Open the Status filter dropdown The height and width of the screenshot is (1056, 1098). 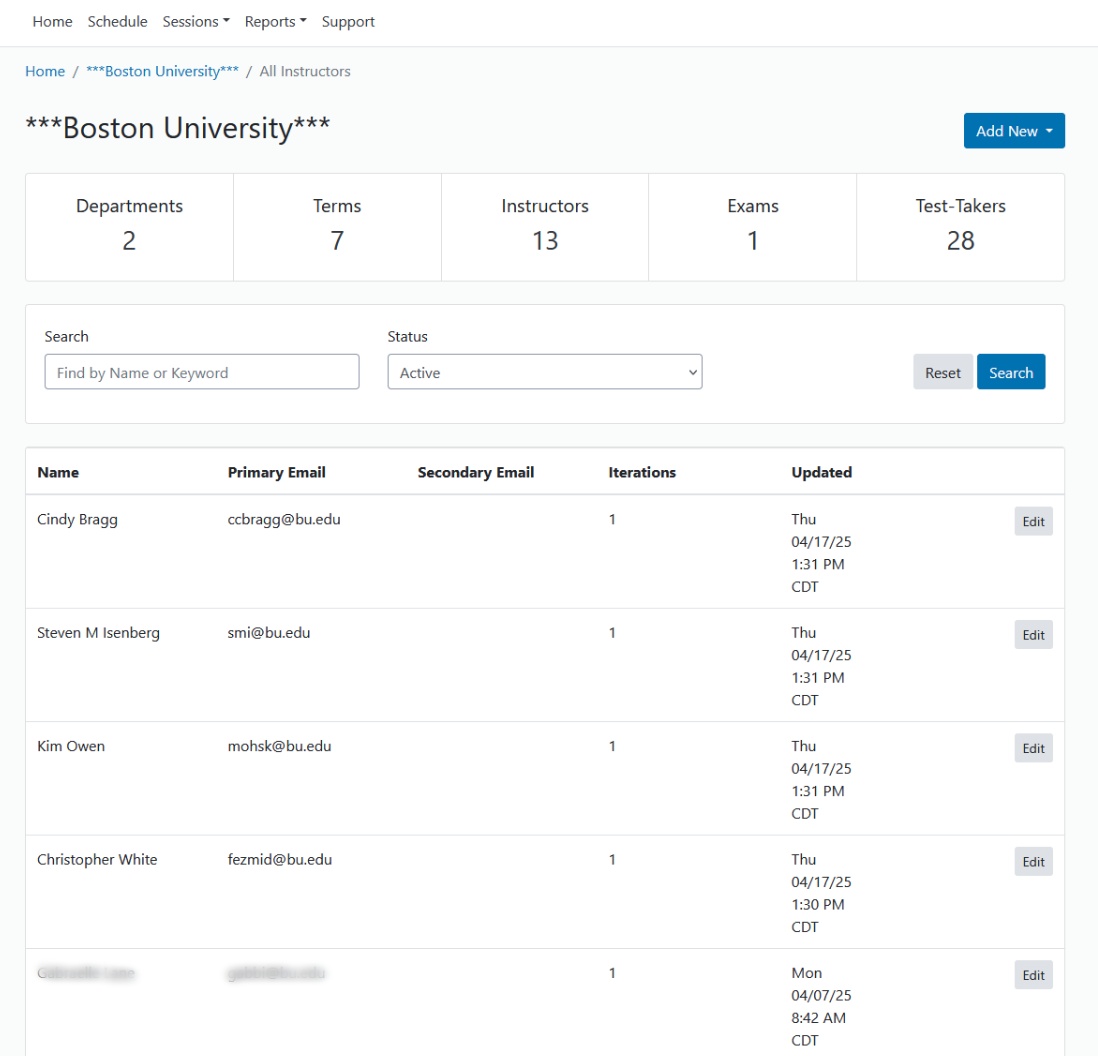[x=544, y=372]
